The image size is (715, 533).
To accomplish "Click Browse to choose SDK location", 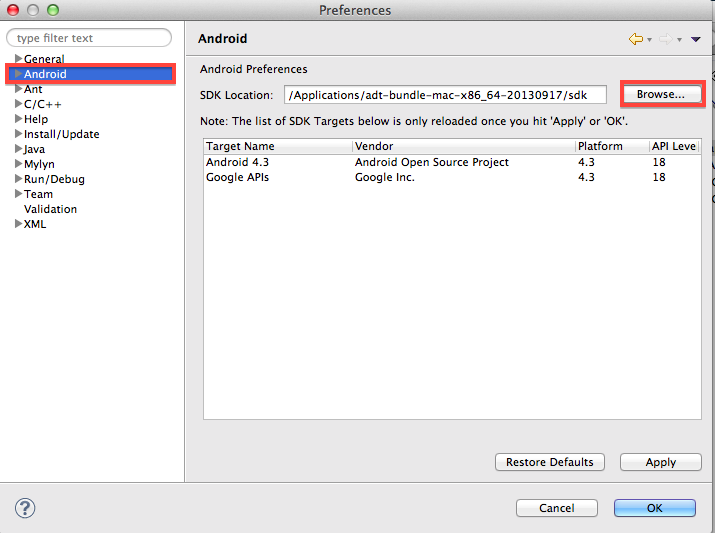I will [x=661, y=94].
